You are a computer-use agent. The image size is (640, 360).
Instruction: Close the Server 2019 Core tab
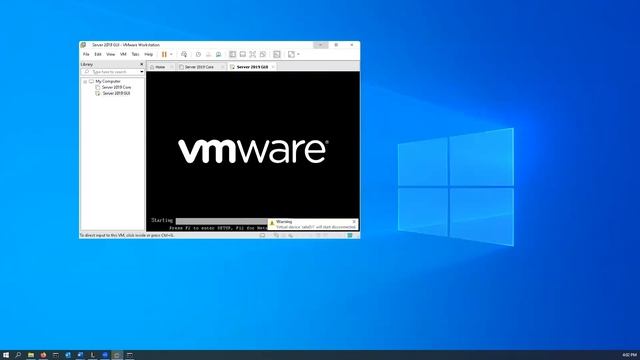223,67
